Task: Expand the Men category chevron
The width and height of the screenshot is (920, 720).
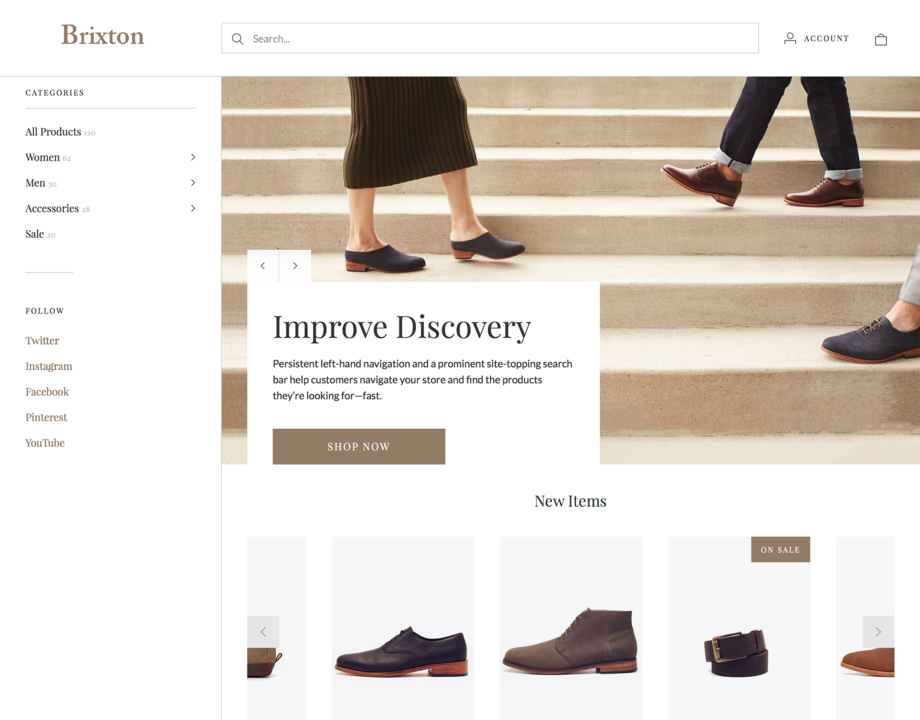Action: pyautogui.click(x=193, y=183)
